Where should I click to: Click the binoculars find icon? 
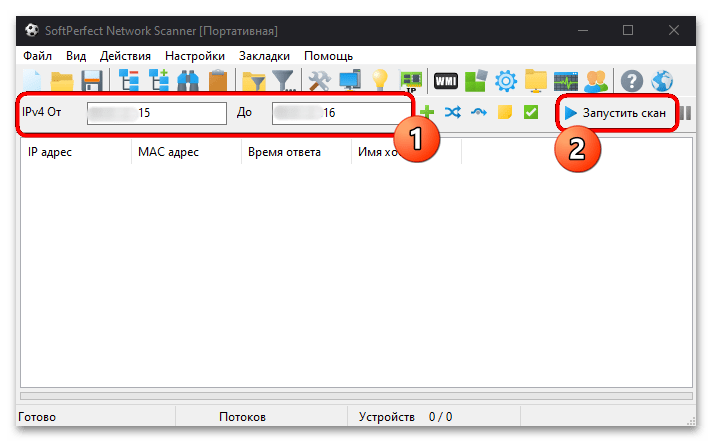point(188,81)
